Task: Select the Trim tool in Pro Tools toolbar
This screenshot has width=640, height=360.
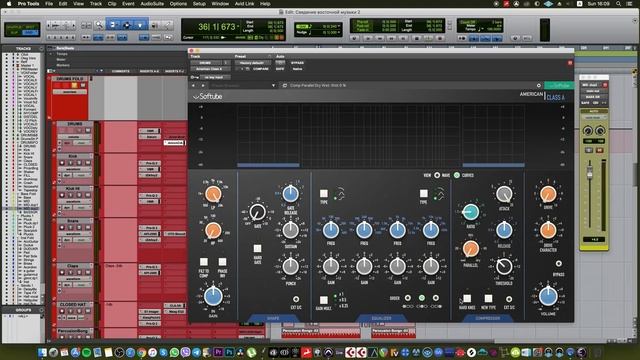Action: (113, 25)
